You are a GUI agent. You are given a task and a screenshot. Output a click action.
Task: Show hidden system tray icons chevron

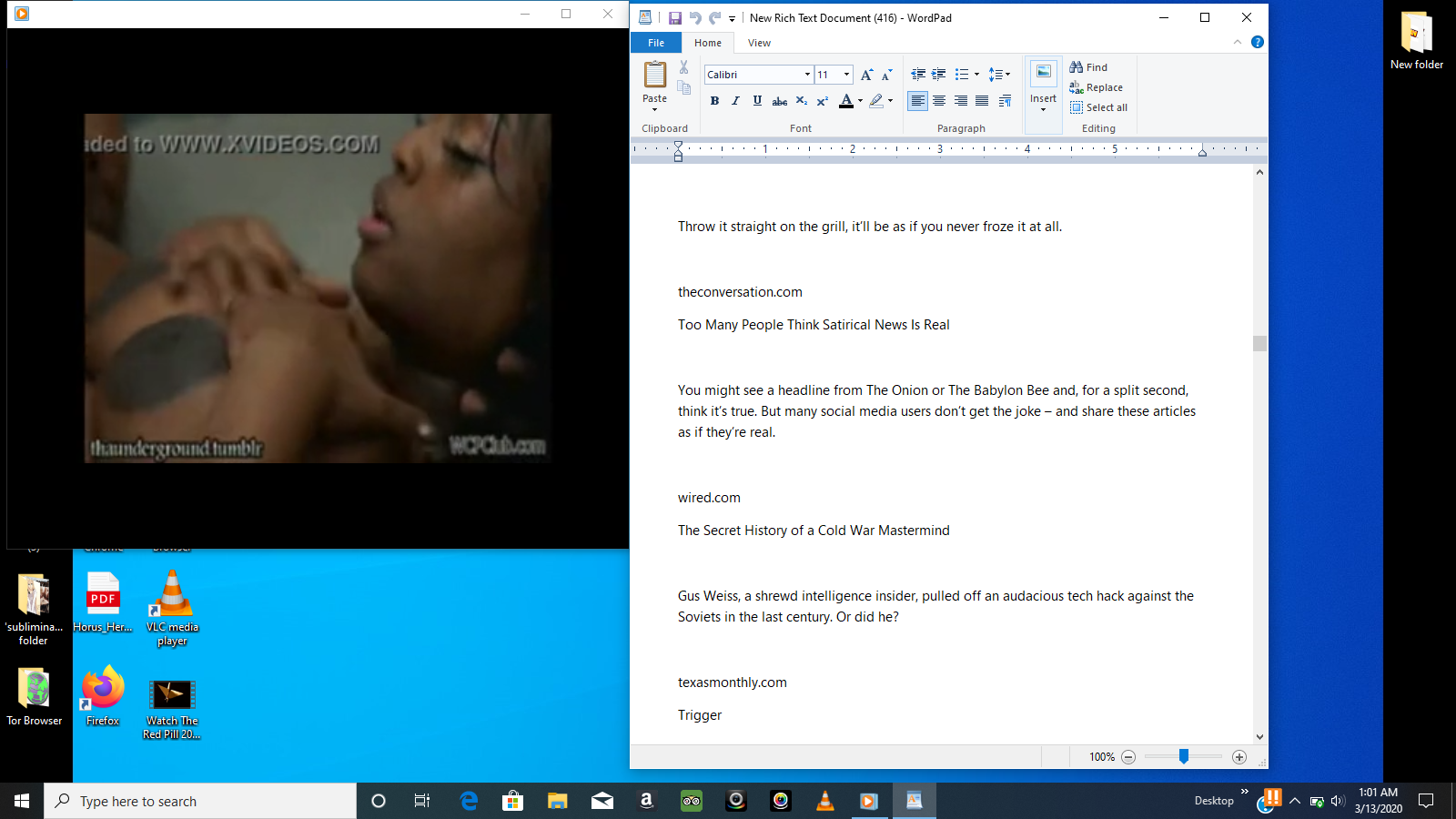[1295, 801]
